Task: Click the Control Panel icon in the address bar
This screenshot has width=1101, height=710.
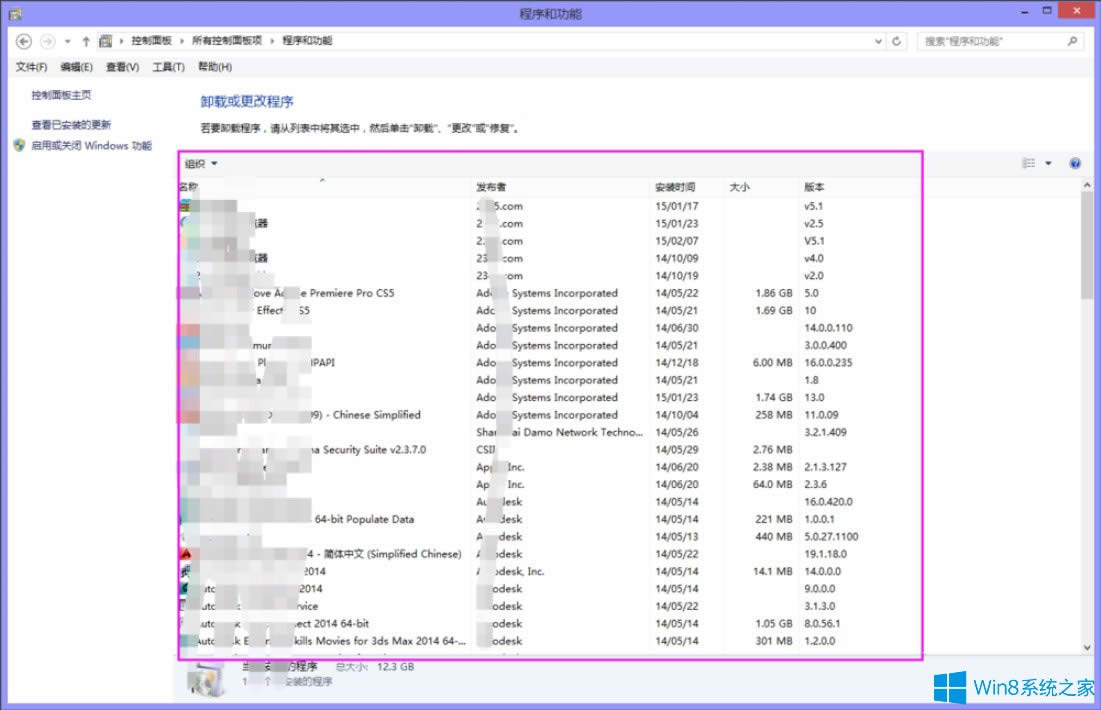Action: point(105,41)
